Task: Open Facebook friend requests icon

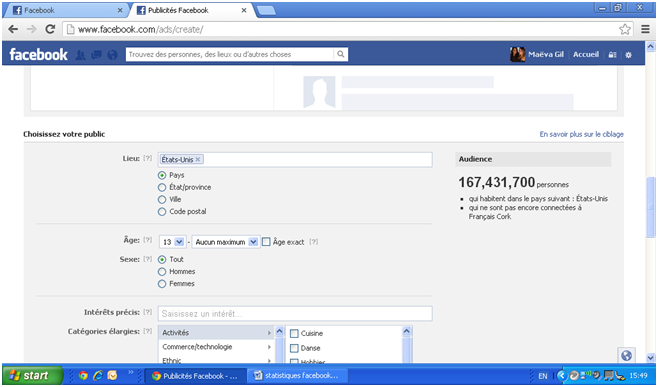Action: 80,55
